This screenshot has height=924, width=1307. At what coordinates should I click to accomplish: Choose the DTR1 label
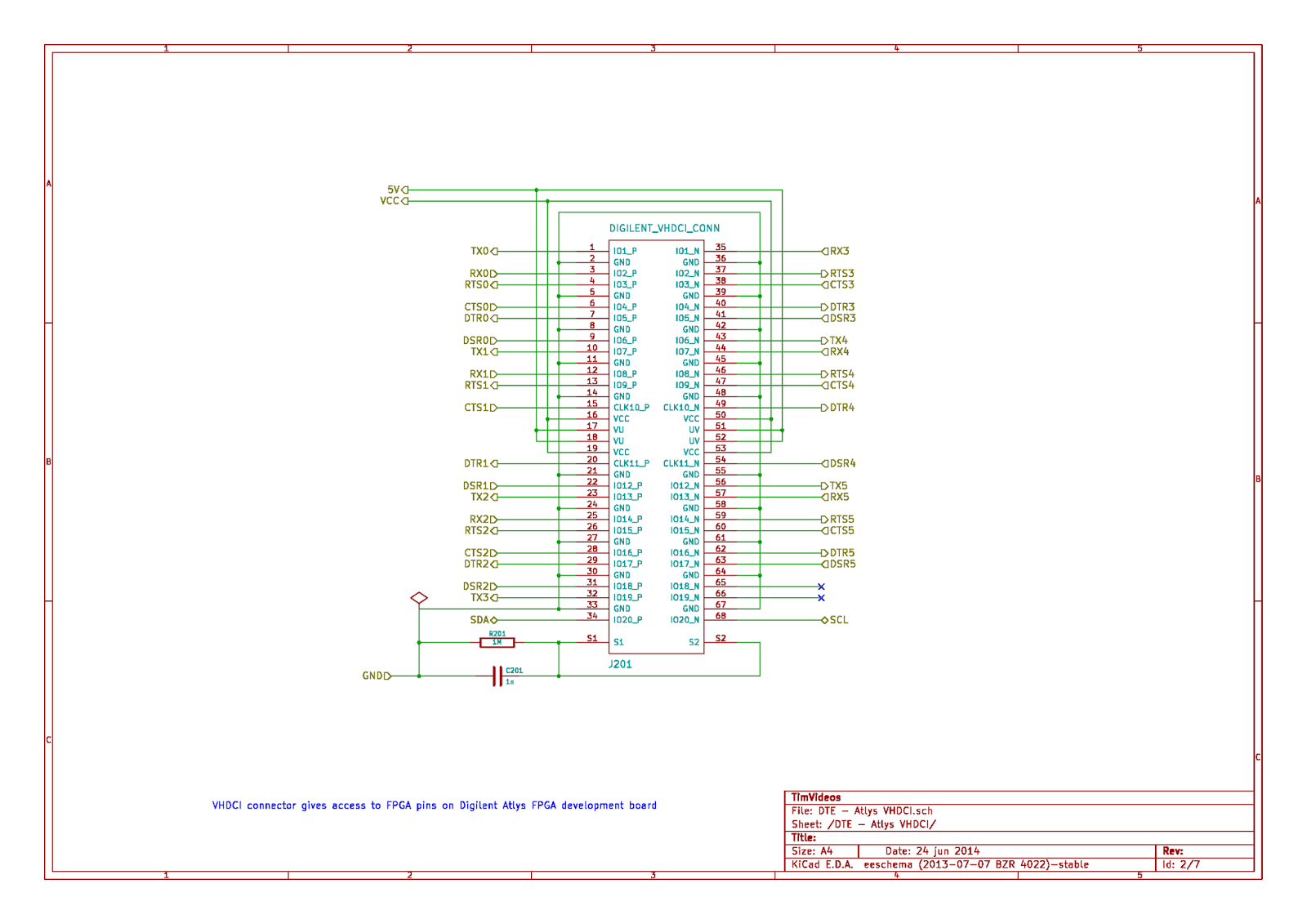click(480, 463)
